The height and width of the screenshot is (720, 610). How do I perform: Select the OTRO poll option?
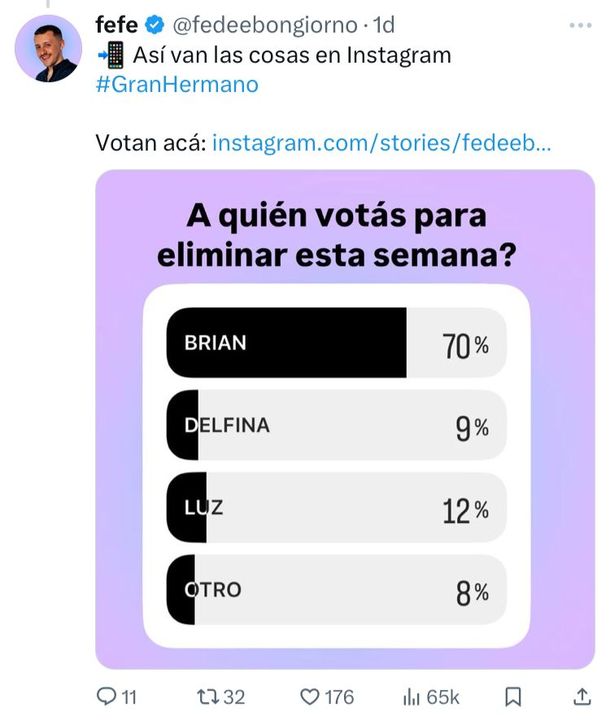pyautogui.click(x=336, y=591)
